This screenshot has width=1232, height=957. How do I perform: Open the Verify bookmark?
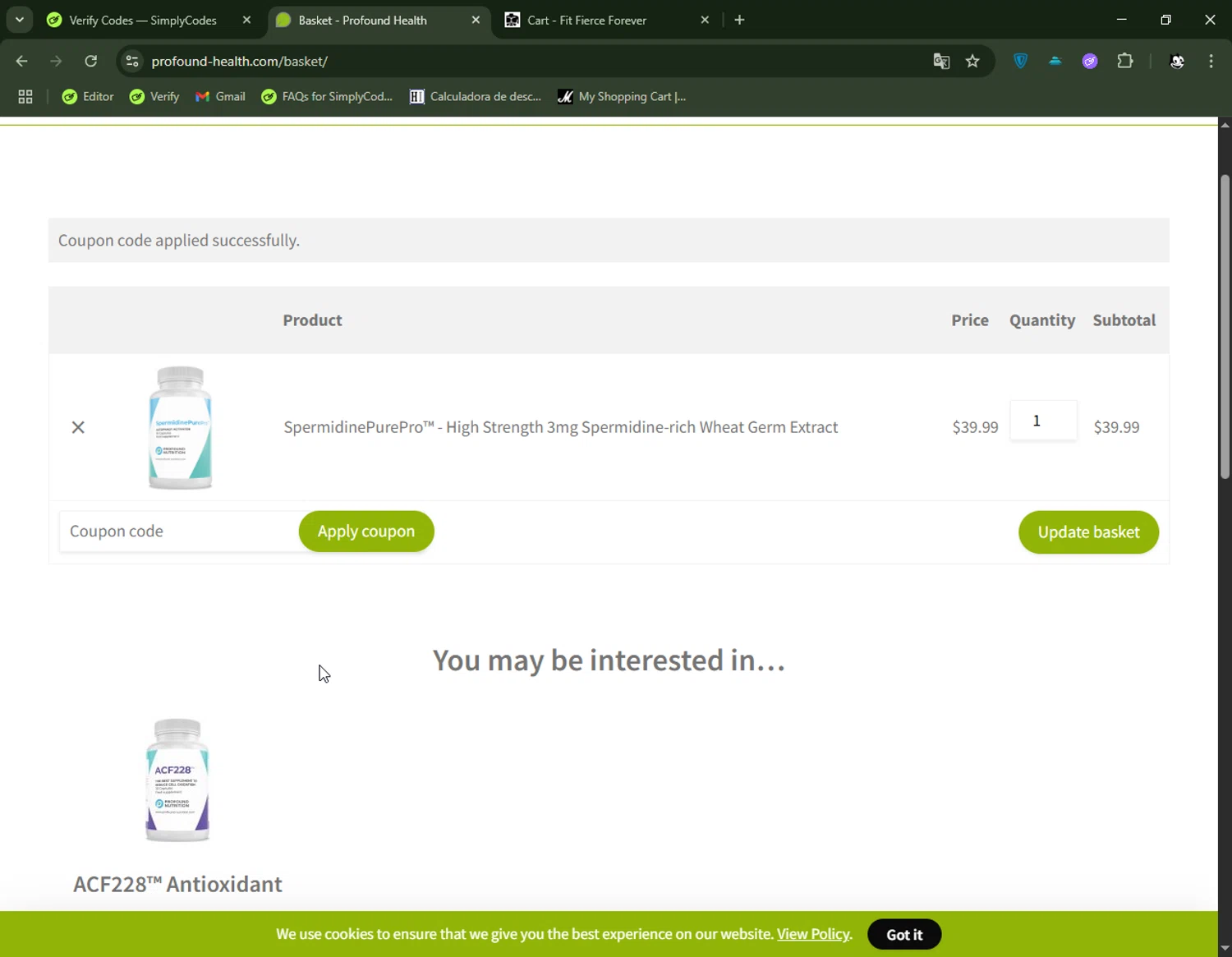pyautogui.click(x=154, y=97)
